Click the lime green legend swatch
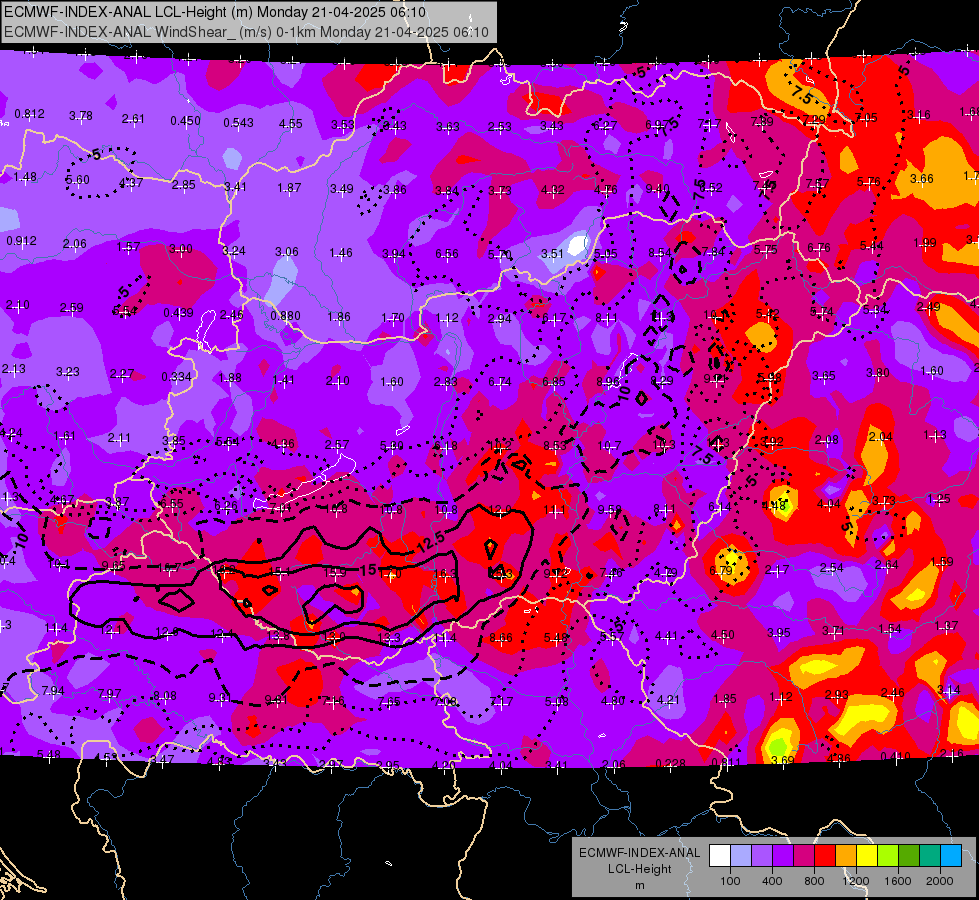979x900 pixels. click(x=888, y=856)
